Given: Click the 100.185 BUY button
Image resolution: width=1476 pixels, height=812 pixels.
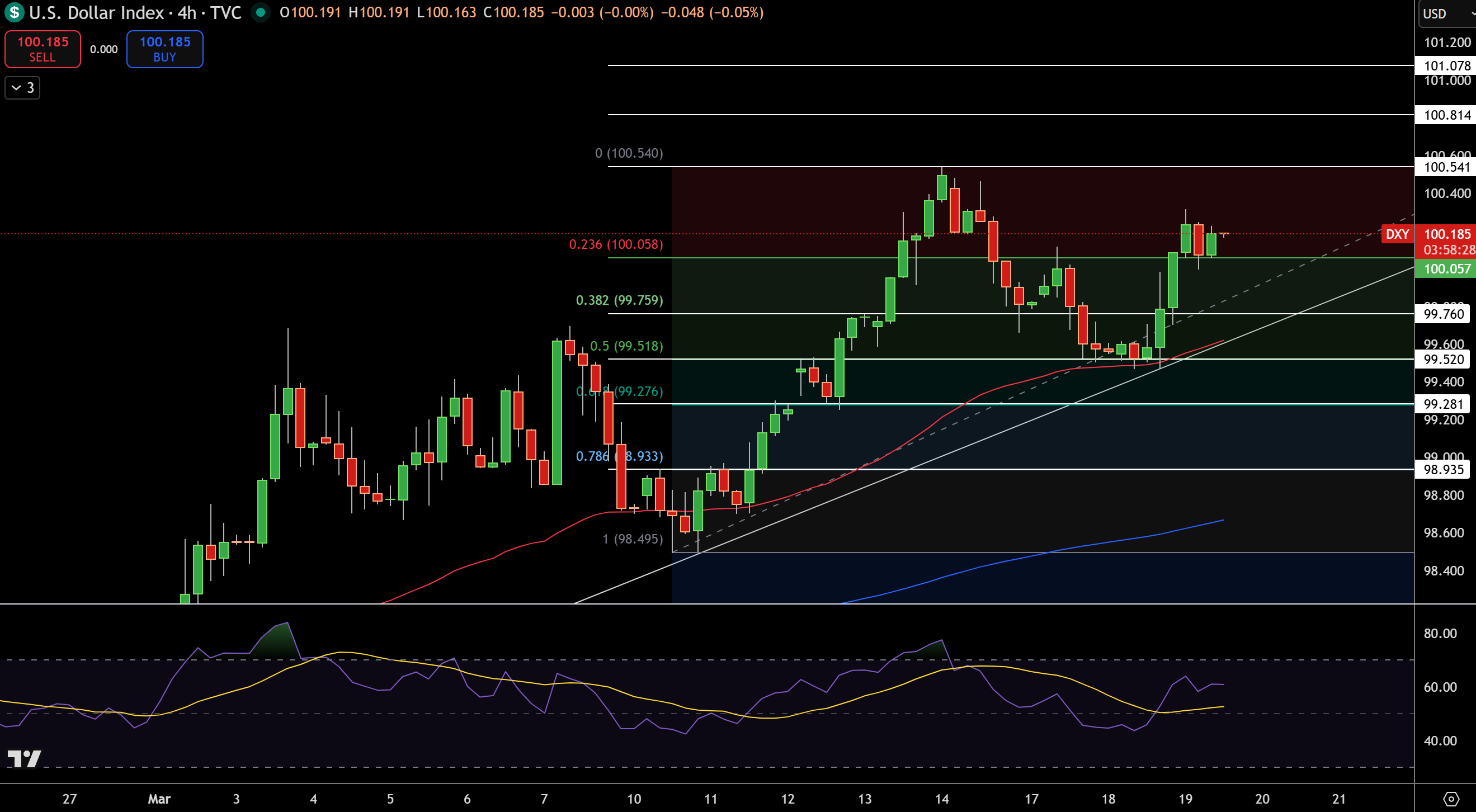Looking at the screenshot, I should pyautogui.click(x=165, y=49).
